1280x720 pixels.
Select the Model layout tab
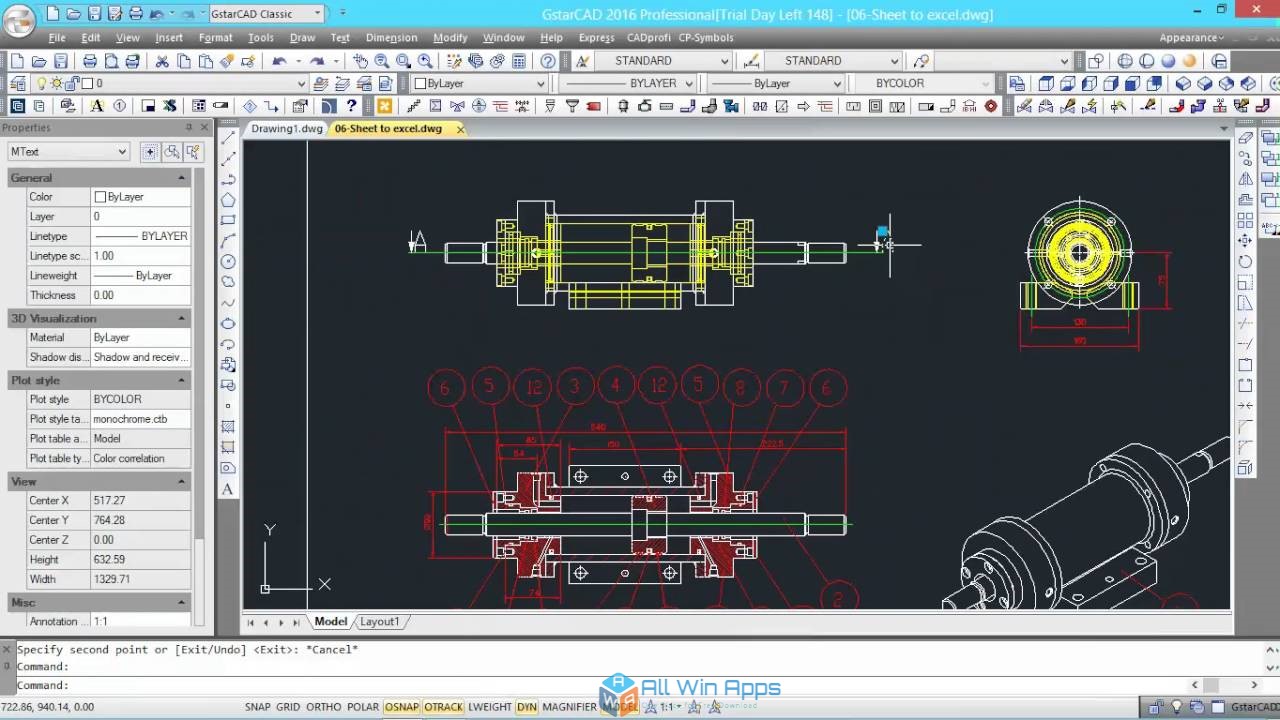coord(330,621)
